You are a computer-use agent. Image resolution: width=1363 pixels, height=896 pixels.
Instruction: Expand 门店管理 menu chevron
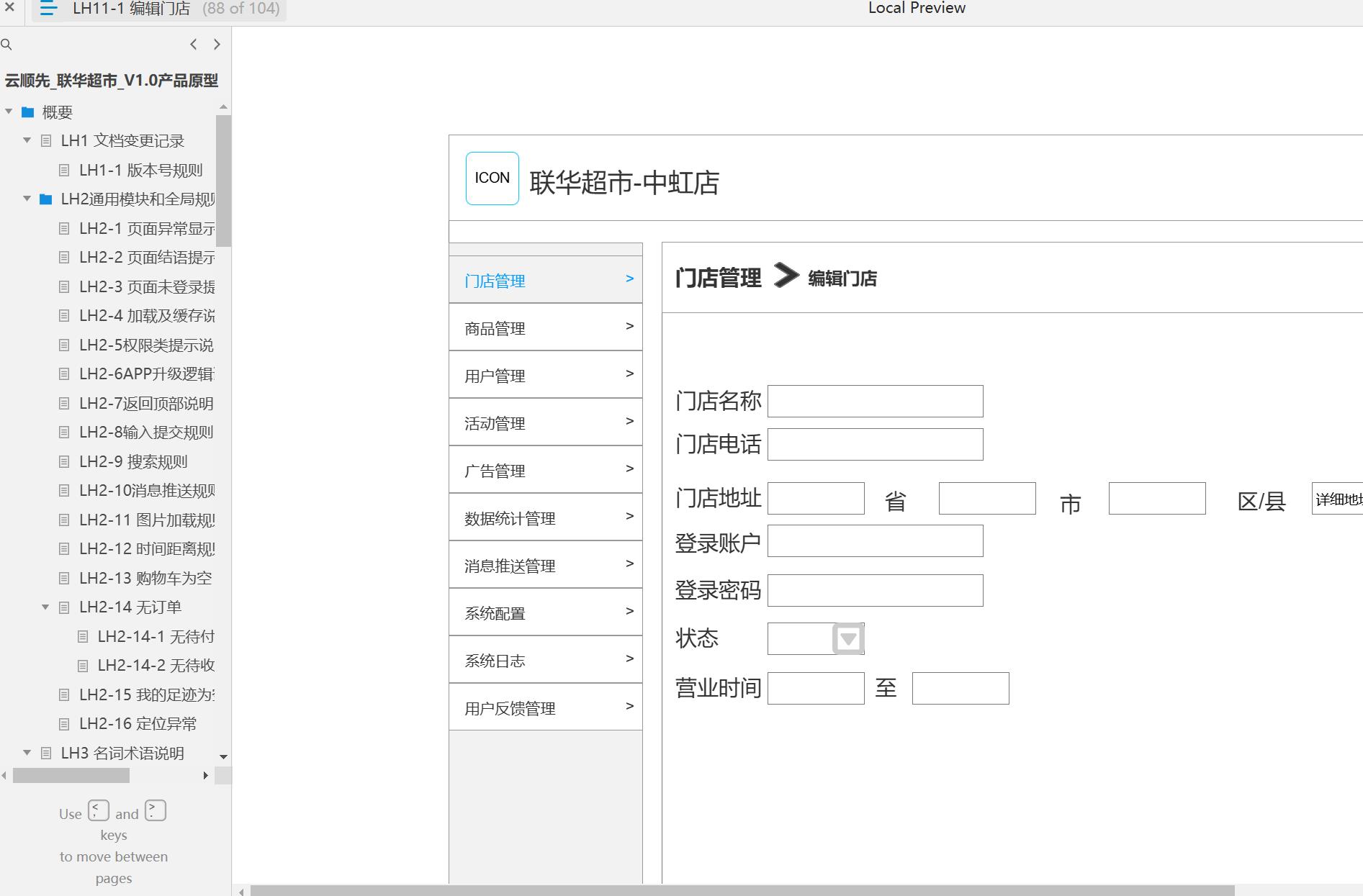coord(630,279)
